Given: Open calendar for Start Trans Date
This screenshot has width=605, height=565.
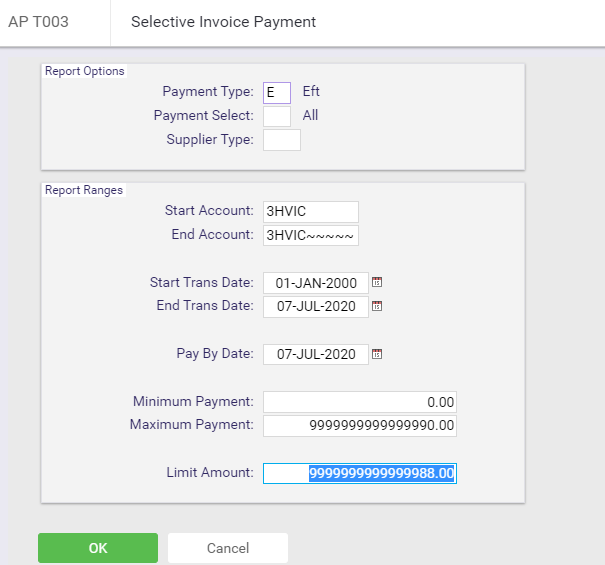Looking at the screenshot, I should [x=377, y=282].
